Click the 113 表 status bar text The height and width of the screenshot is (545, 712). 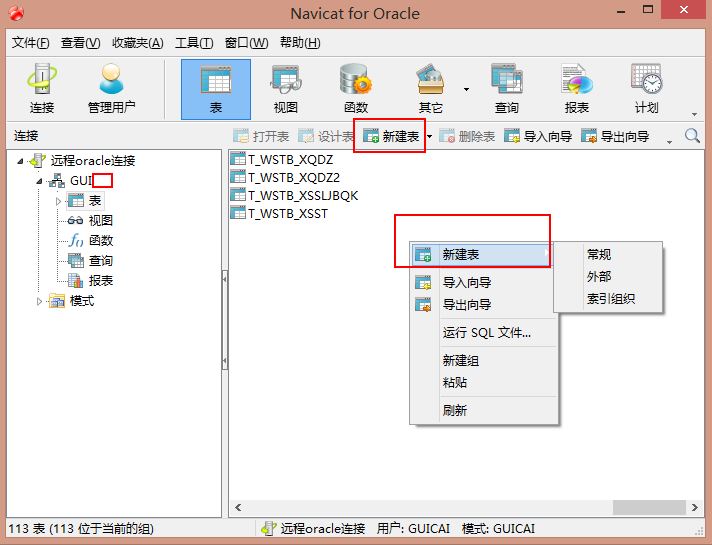click(x=81, y=529)
